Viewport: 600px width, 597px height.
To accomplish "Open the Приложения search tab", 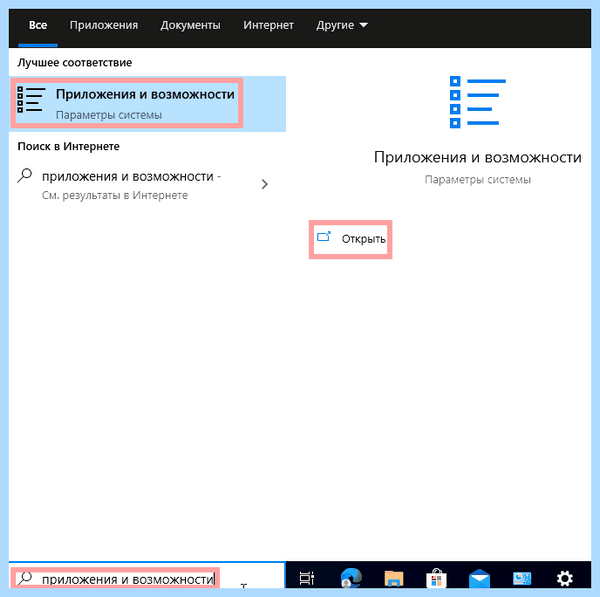I will (x=104, y=25).
